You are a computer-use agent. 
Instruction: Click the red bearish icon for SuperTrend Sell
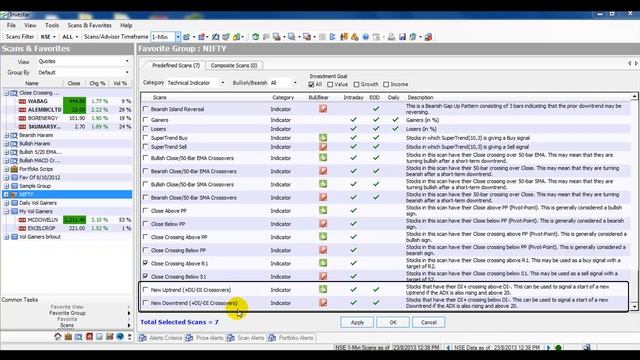[x=323, y=147]
